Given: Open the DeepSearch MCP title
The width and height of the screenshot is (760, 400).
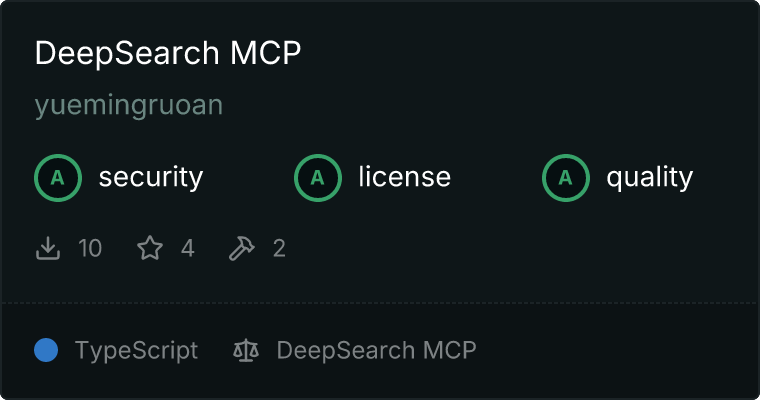Looking at the screenshot, I should (168, 52).
